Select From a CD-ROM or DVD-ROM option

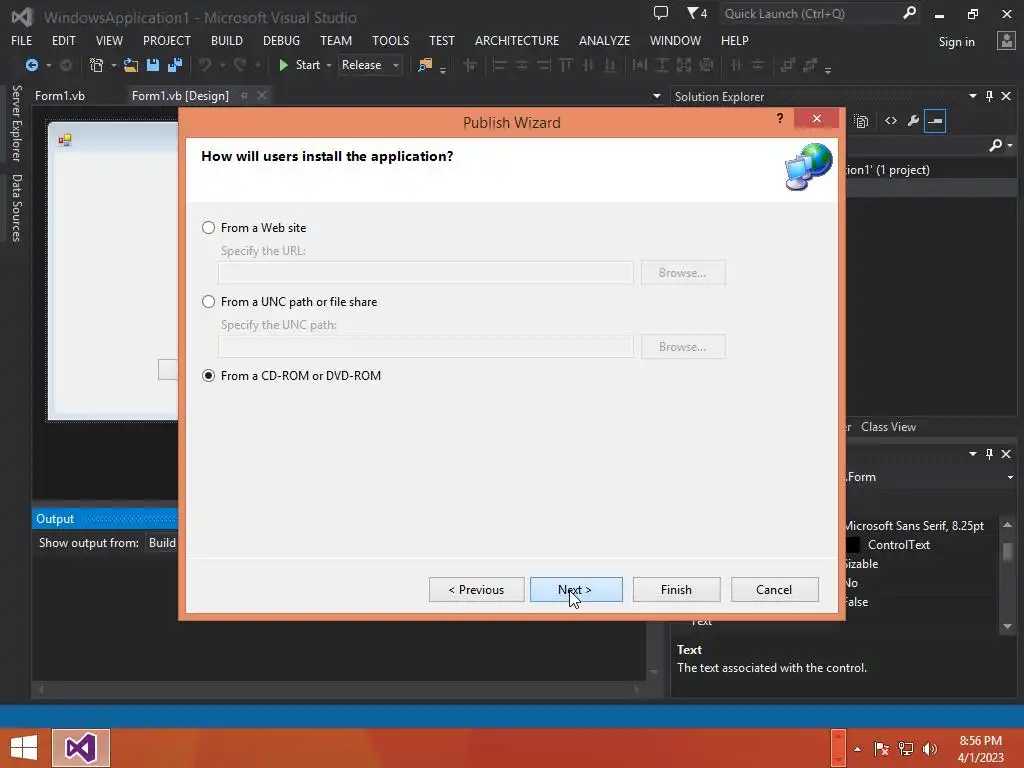click(x=208, y=376)
